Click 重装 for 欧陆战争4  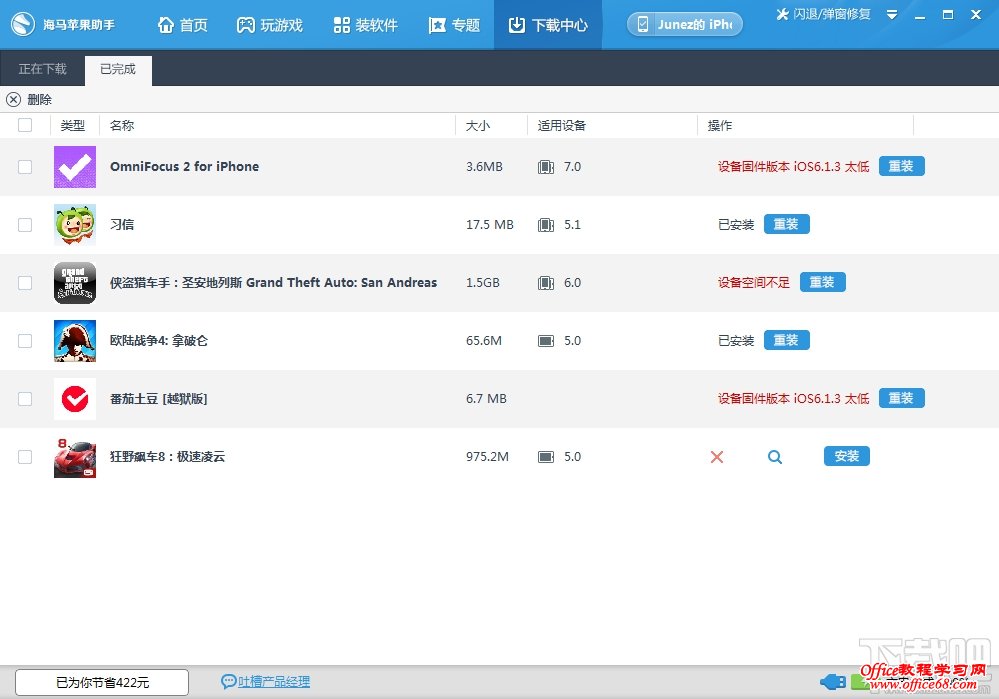786,340
